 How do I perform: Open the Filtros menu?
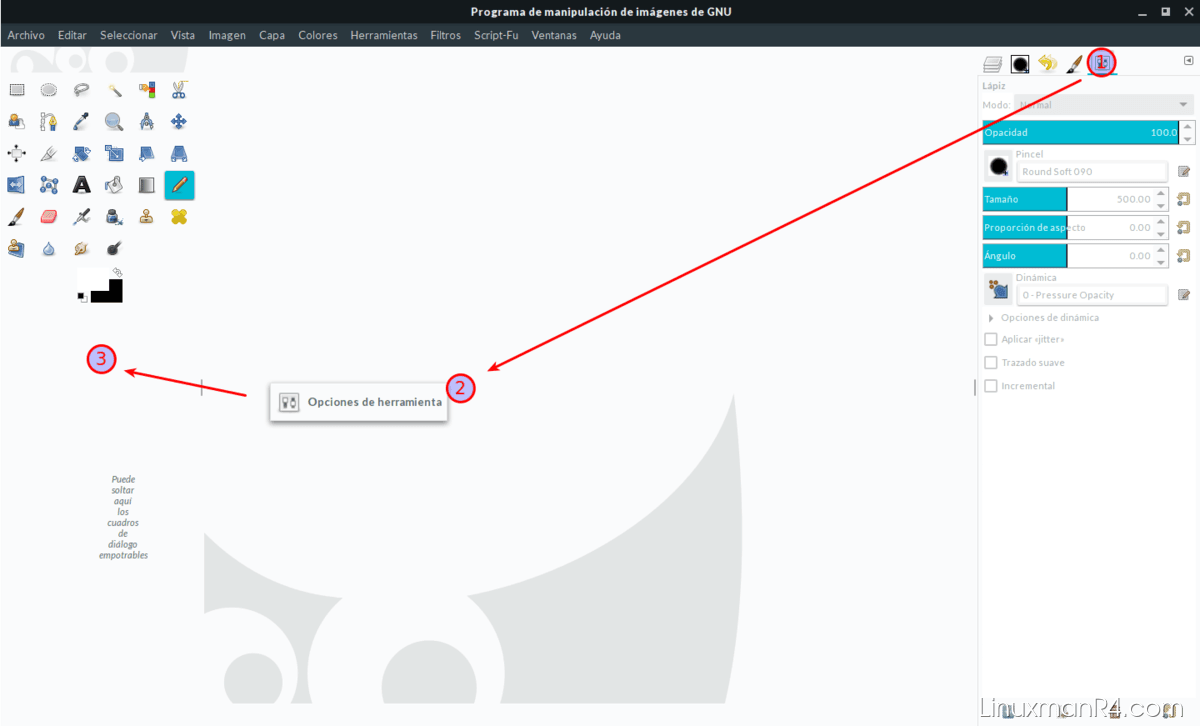[445, 35]
